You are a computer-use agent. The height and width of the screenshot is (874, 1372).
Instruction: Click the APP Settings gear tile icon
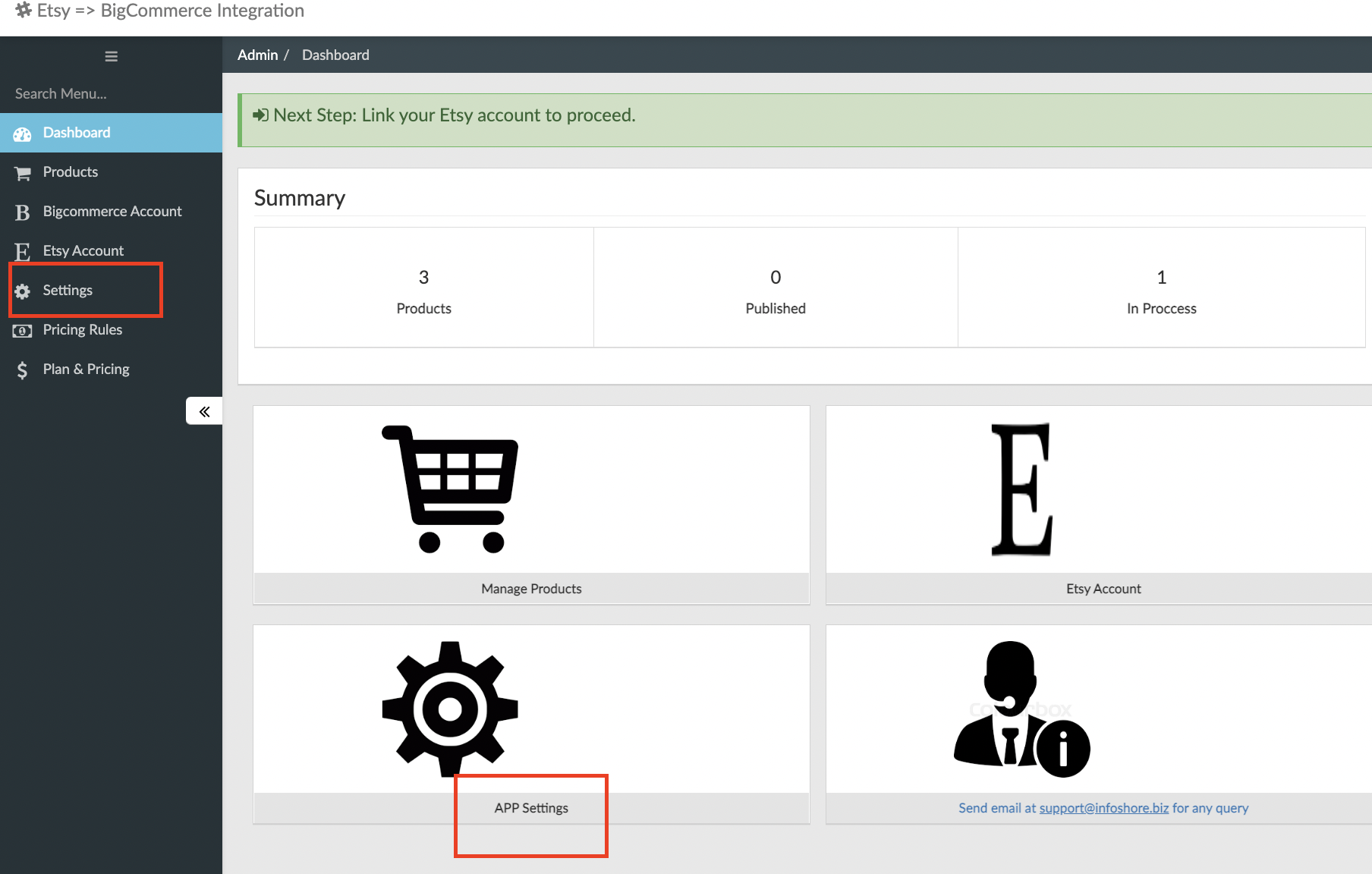pyautogui.click(x=451, y=709)
